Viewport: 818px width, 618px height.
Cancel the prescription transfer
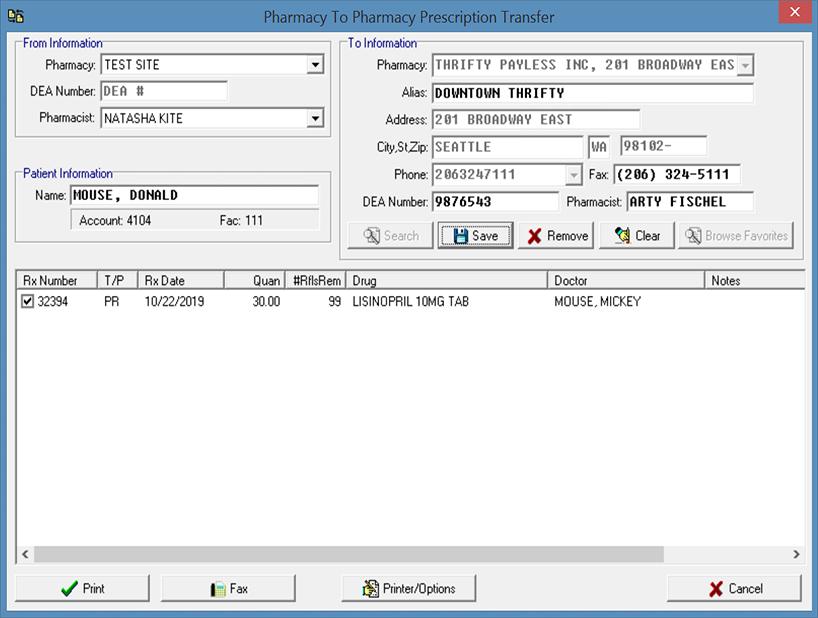(x=734, y=589)
